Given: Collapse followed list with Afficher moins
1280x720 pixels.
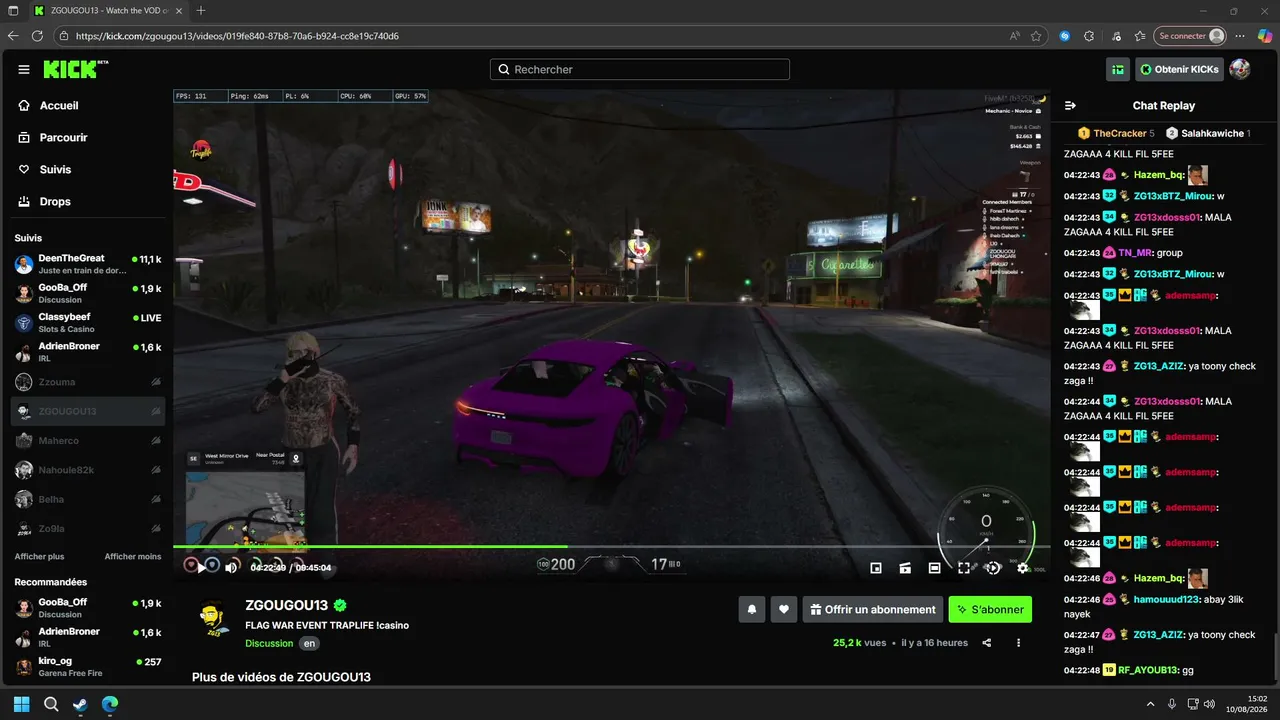Looking at the screenshot, I should (x=133, y=556).
